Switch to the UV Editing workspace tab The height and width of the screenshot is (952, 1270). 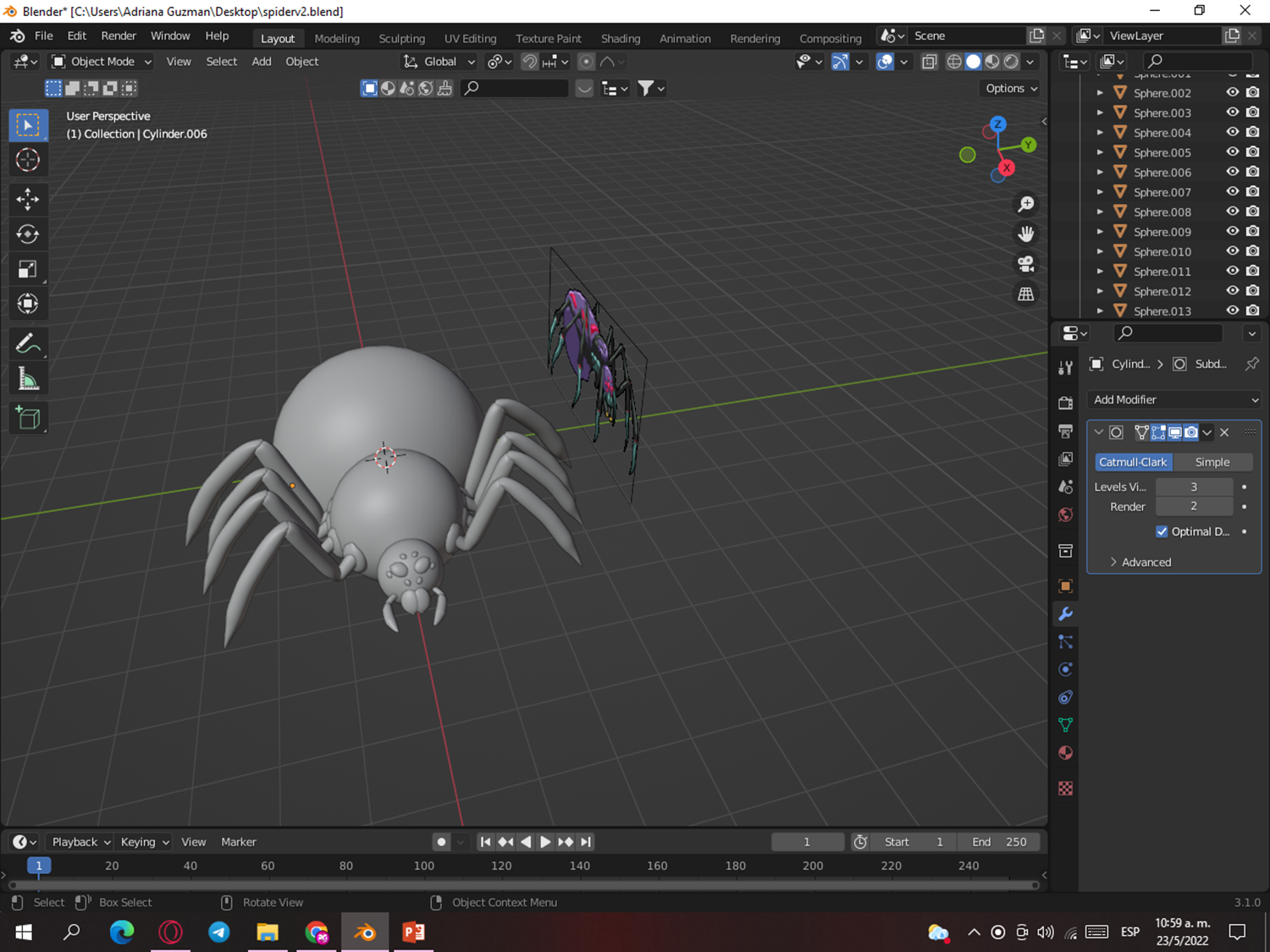pos(471,38)
